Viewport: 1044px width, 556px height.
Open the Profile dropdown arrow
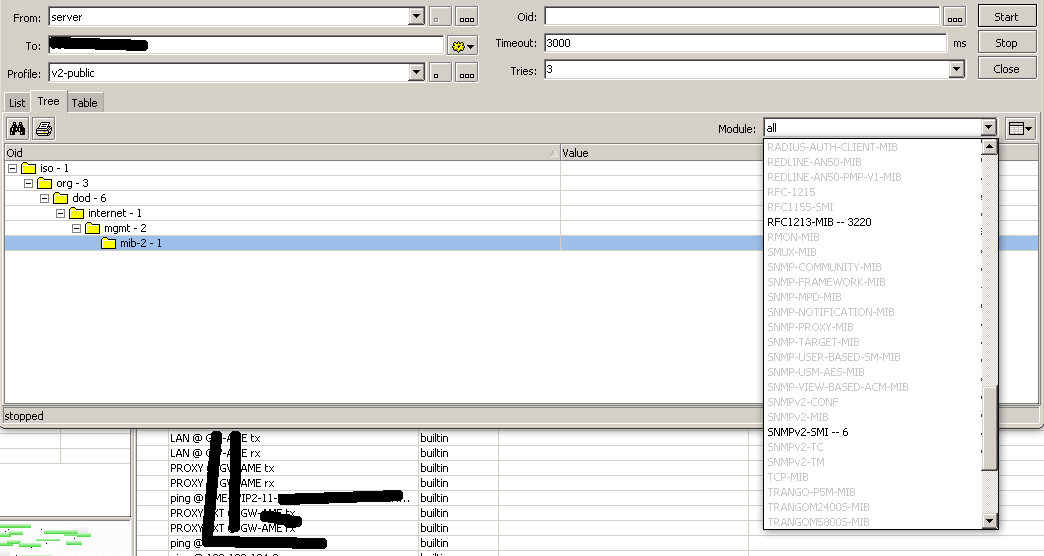pyautogui.click(x=416, y=72)
